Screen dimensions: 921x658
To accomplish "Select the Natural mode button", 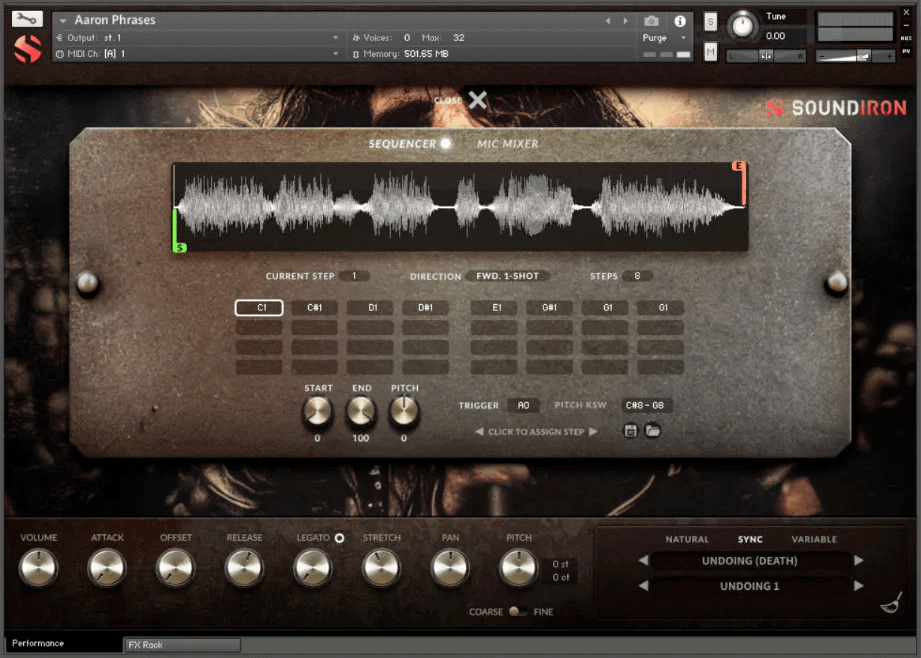I will point(687,540).
